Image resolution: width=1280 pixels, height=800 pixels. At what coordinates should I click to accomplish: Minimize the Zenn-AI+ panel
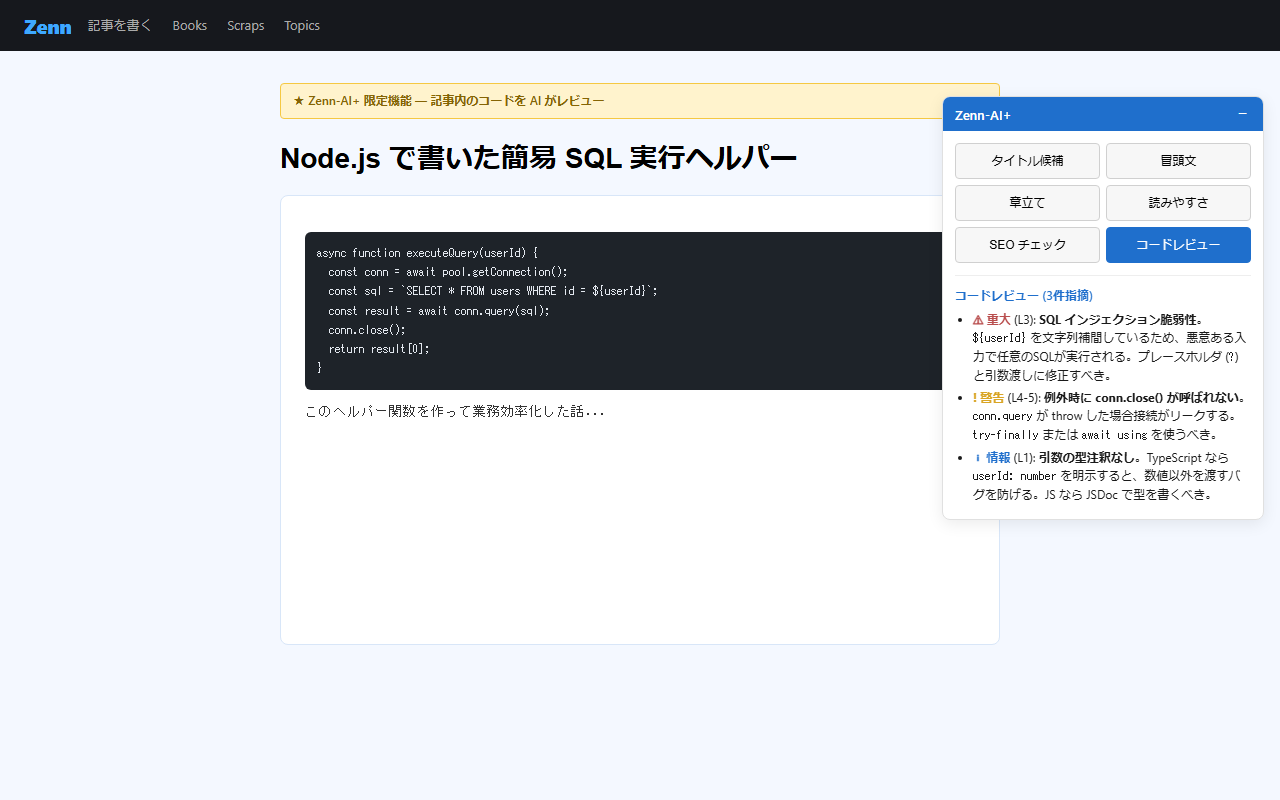click(x=1242, y=114)
